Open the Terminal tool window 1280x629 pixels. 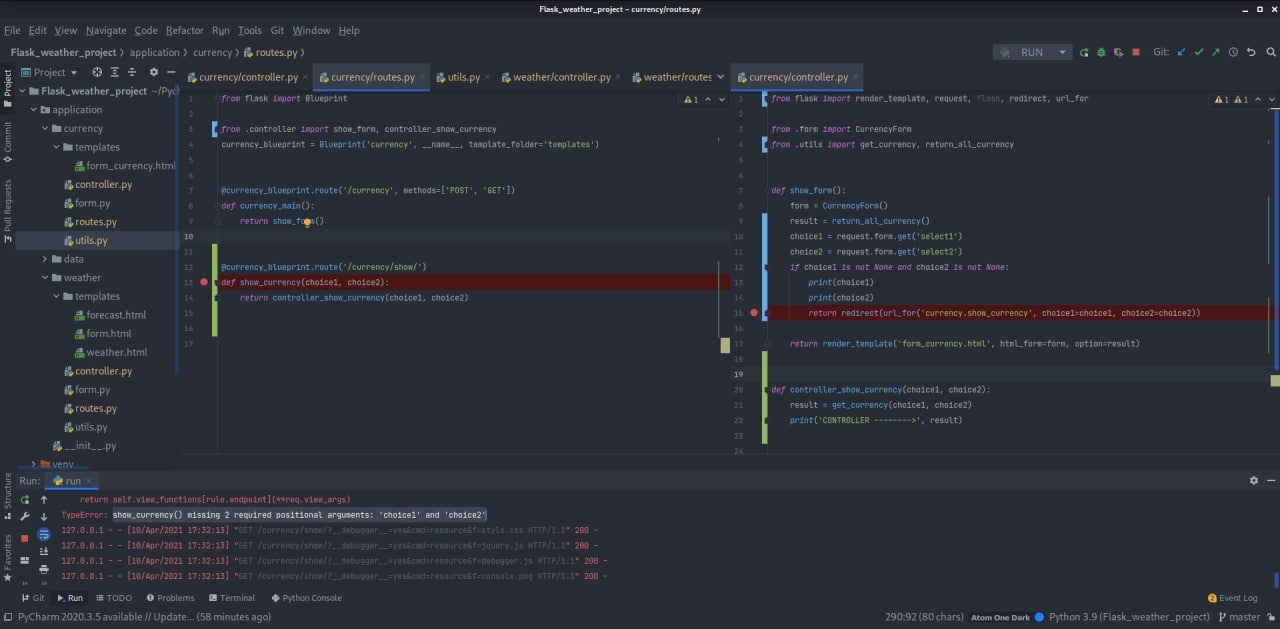pyautogui.click(x=230, y=598)
